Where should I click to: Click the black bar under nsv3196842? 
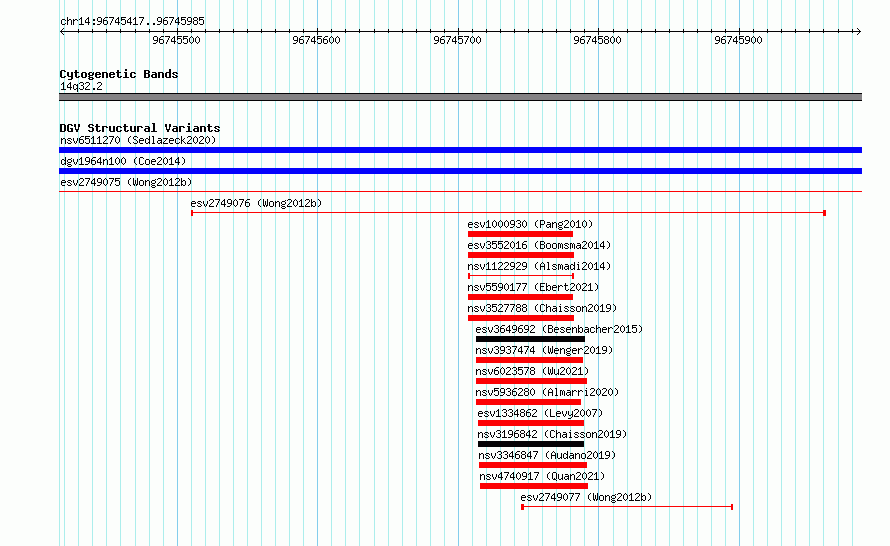click(x=531, y=444)
